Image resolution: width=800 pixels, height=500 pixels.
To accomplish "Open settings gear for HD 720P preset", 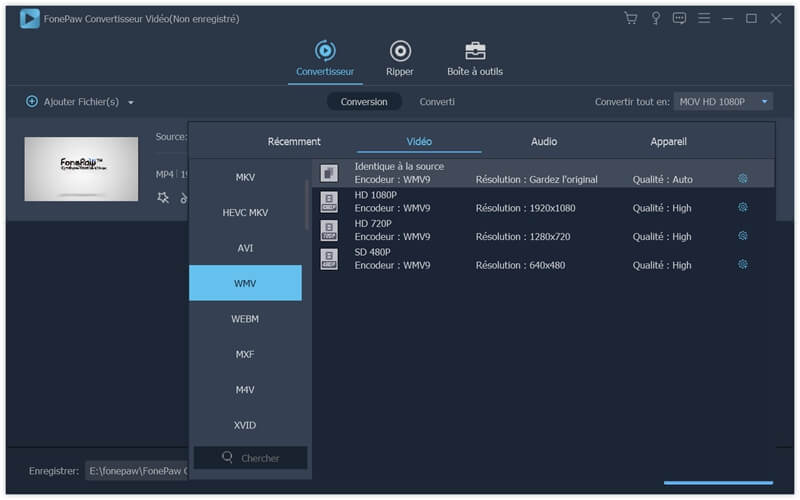I will (x=743, y=235).
